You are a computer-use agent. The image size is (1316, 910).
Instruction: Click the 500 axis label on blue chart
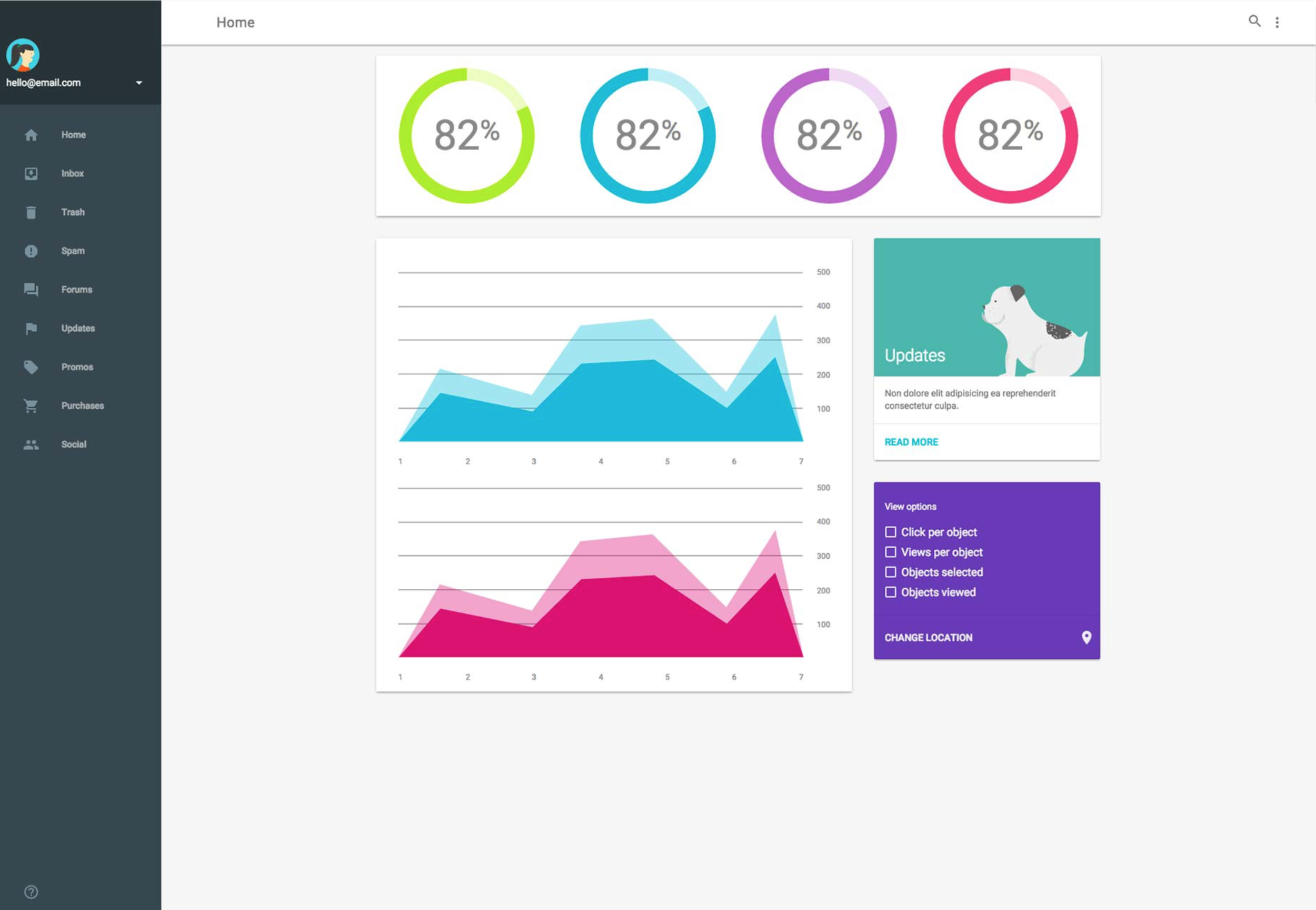(823, 272)
